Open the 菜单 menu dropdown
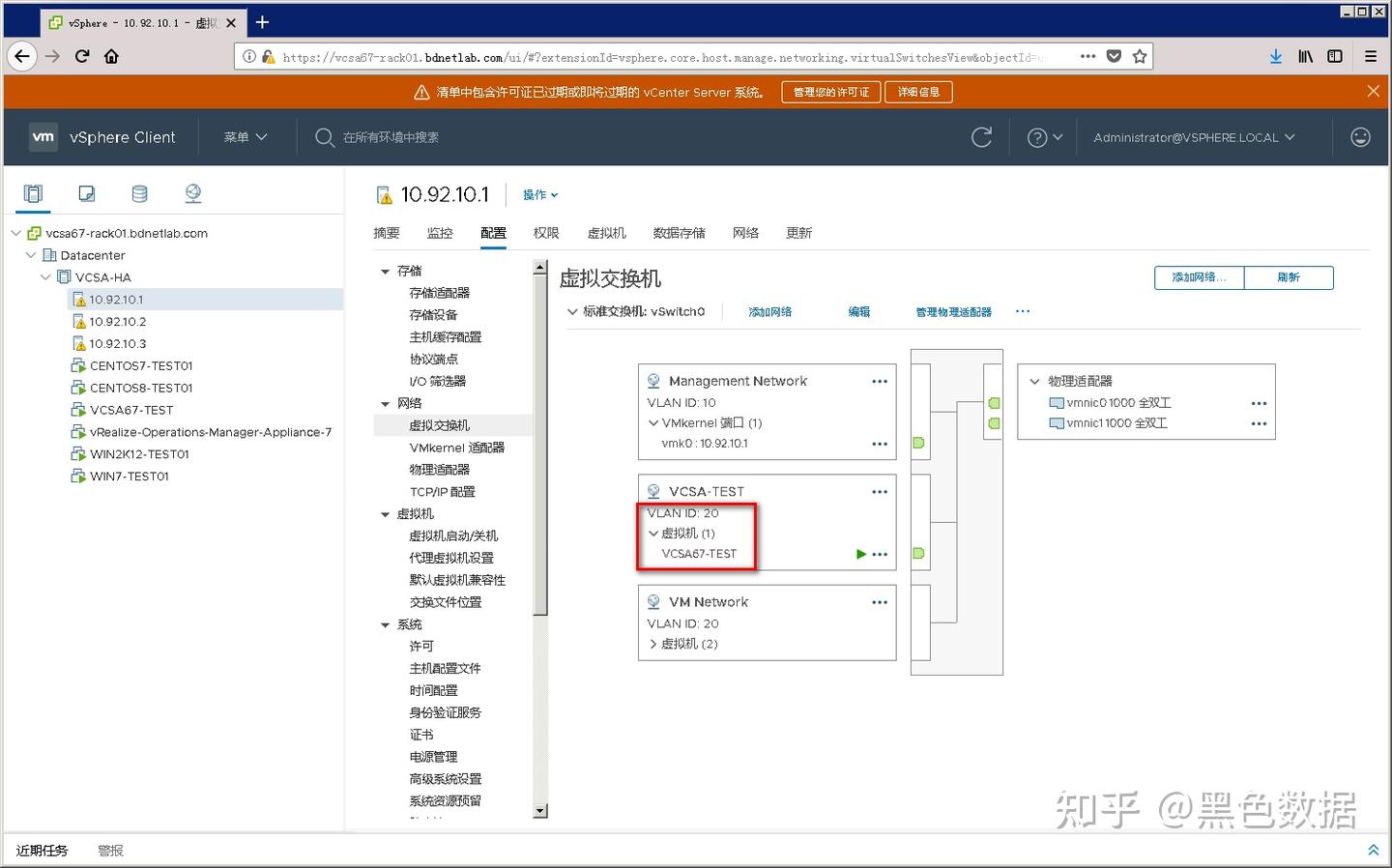Viewport: 1392px width, 868px height. pyautogui.click(x=246, y=137)
